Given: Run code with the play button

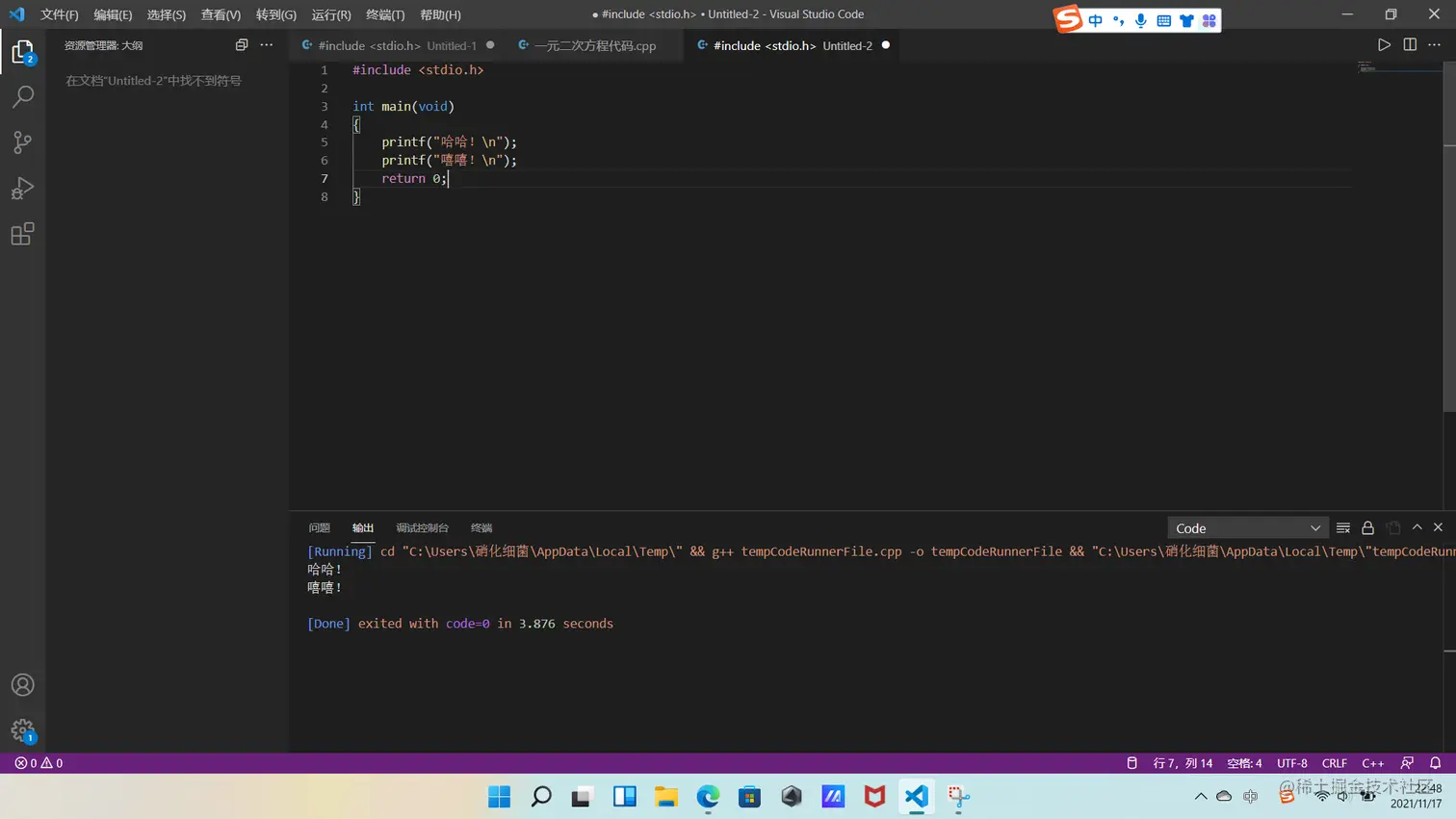Looking at the screenshot, I should coord(1384,45).
